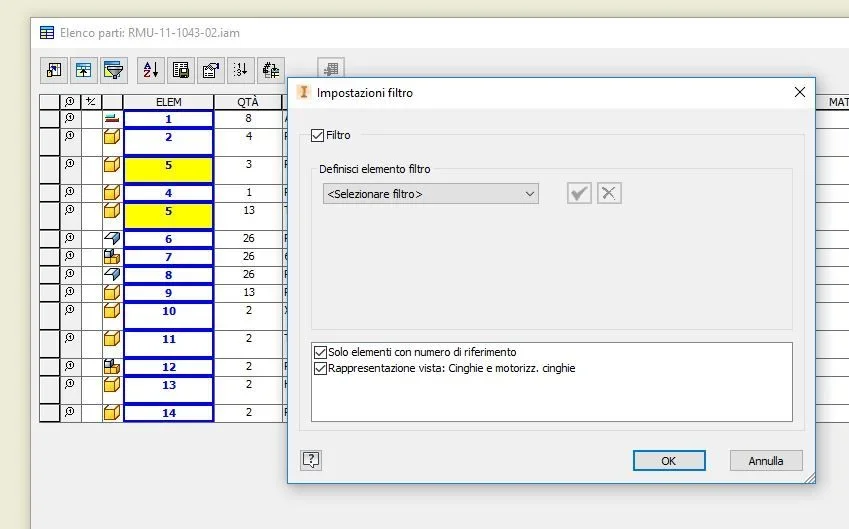Select item number 4 cell
The image size is (849, 529).
click(x=168, y=193)
